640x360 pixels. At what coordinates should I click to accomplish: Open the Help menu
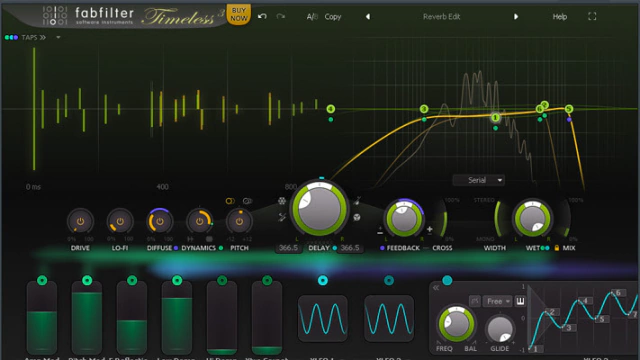coord(560,17)
